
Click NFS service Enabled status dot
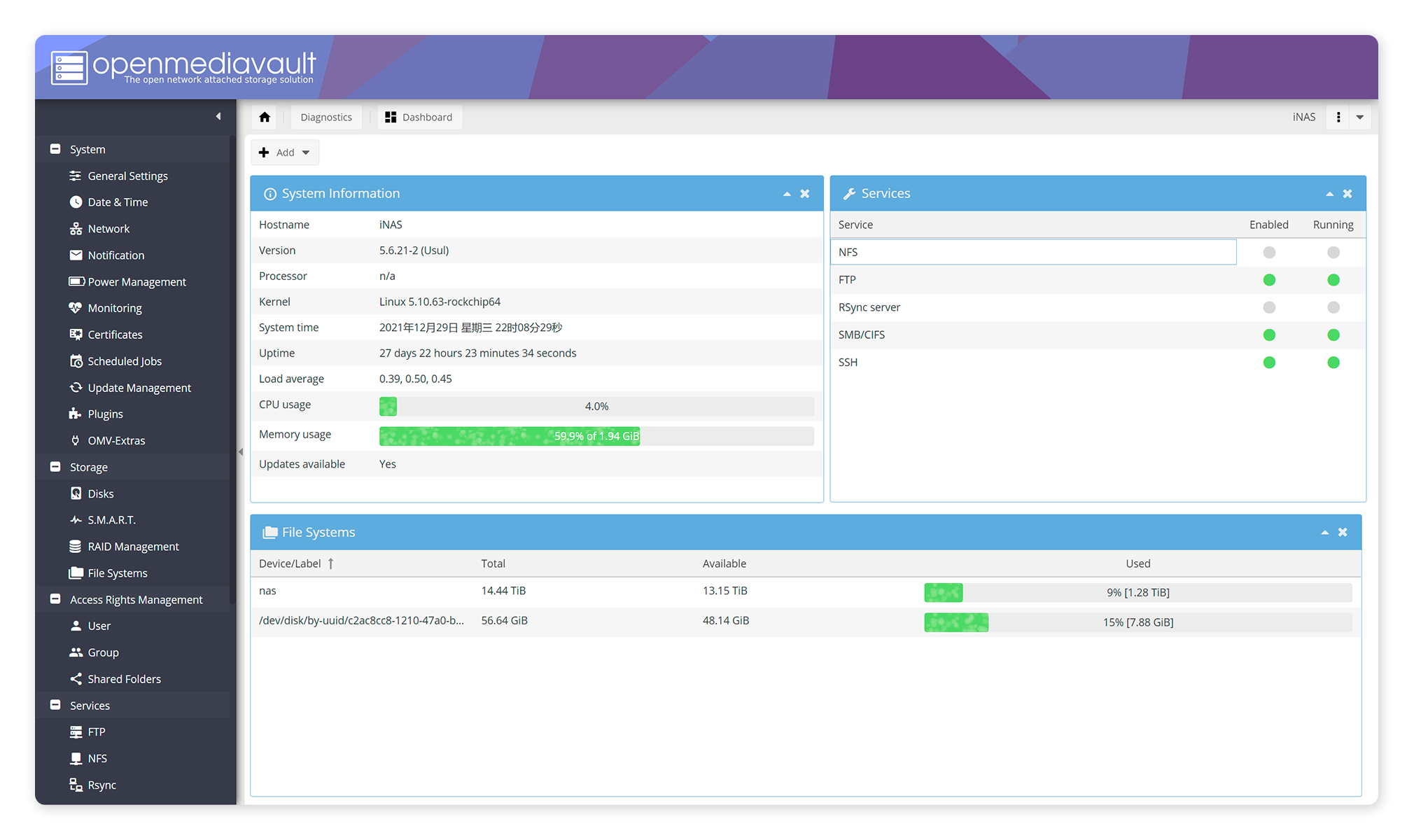tap(1268, 252)
